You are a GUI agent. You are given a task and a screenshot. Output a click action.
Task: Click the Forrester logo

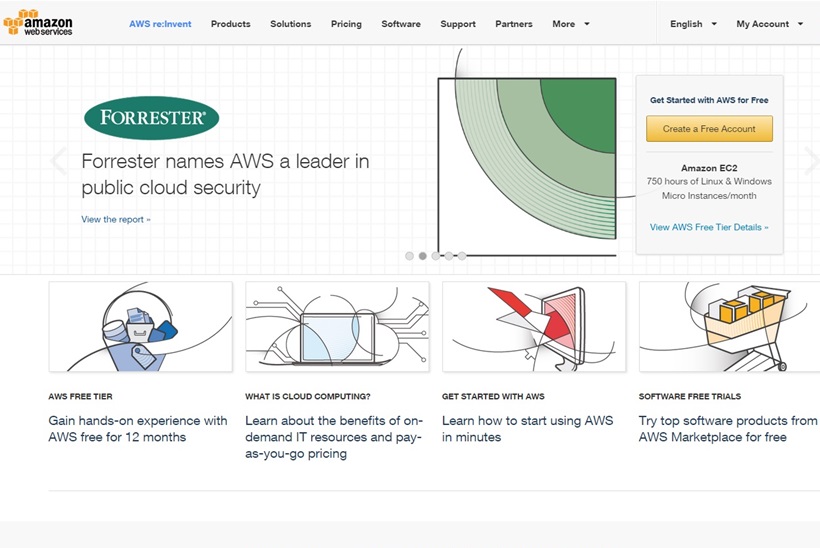tap(152, 118)
